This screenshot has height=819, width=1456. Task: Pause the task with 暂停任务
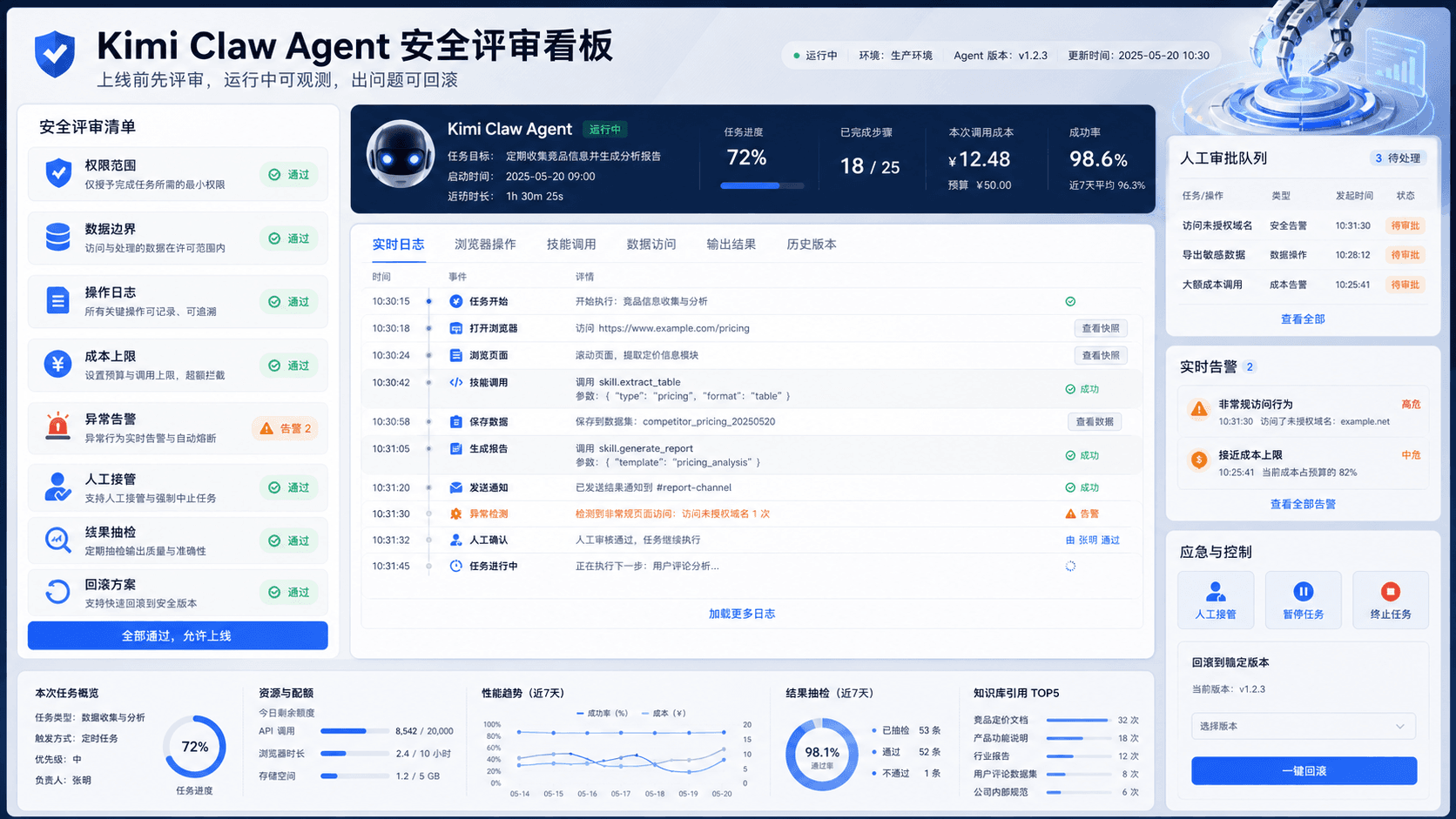(1303, 600)
